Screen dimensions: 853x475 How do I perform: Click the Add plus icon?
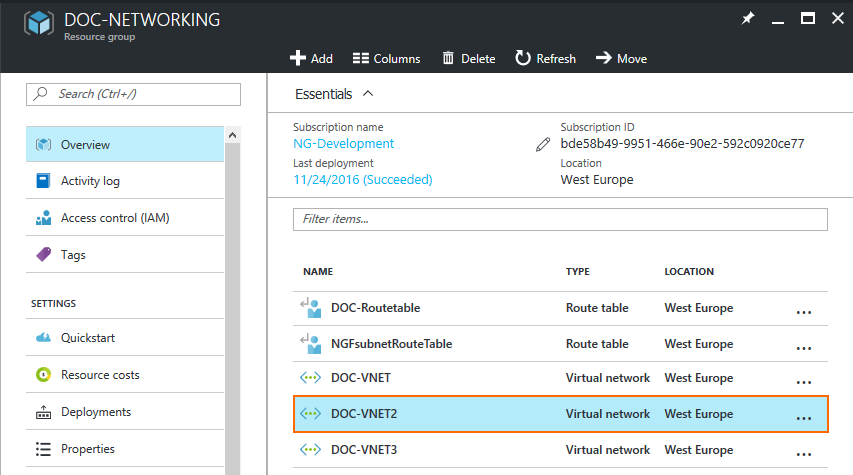[x=298, y=58]
